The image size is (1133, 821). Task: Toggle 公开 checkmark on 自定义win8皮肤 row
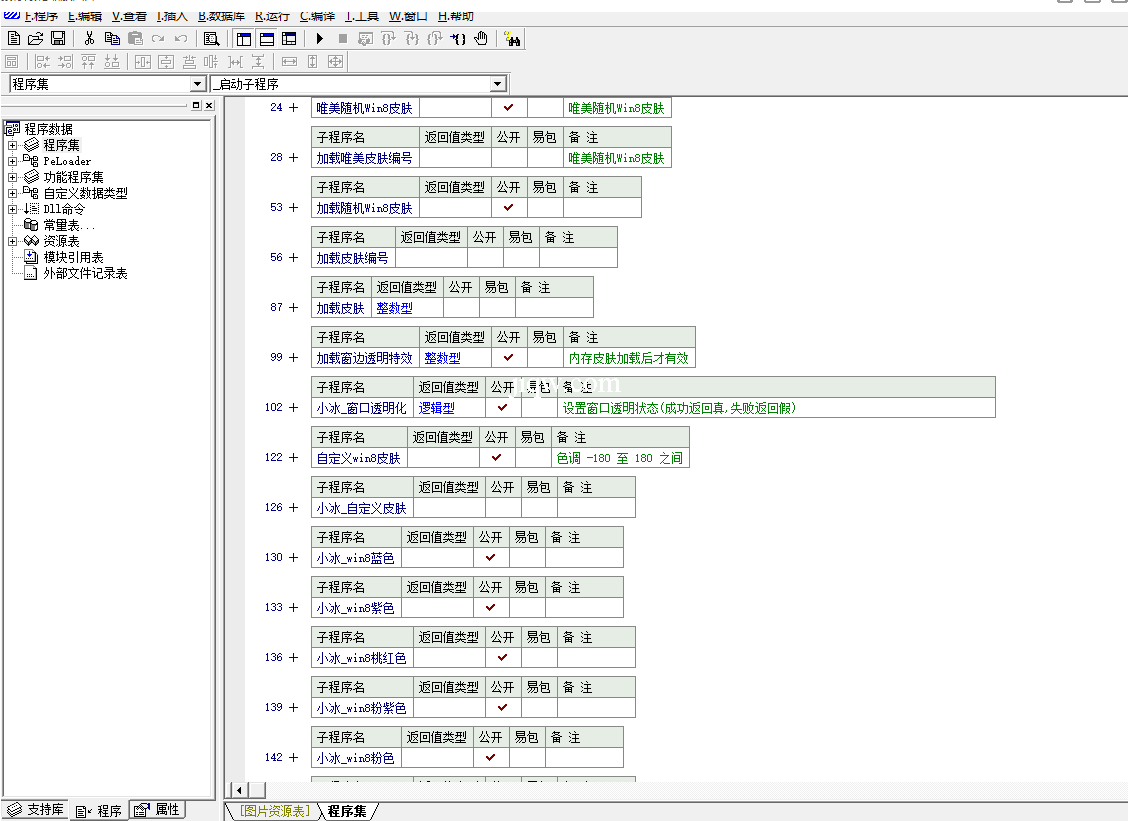(x=496, y=458)
